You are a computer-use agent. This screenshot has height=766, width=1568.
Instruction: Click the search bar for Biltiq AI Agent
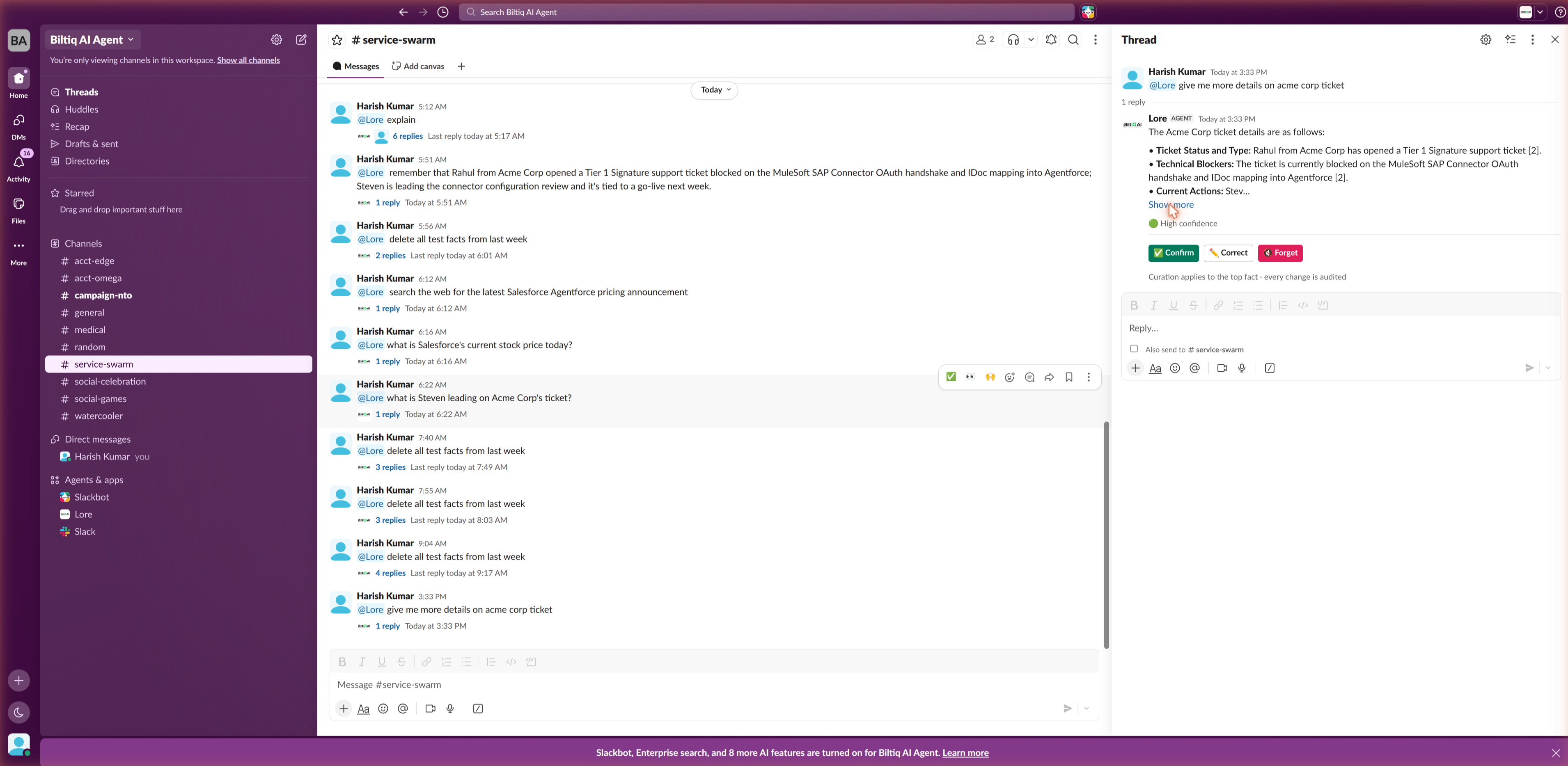pos(767,12)
